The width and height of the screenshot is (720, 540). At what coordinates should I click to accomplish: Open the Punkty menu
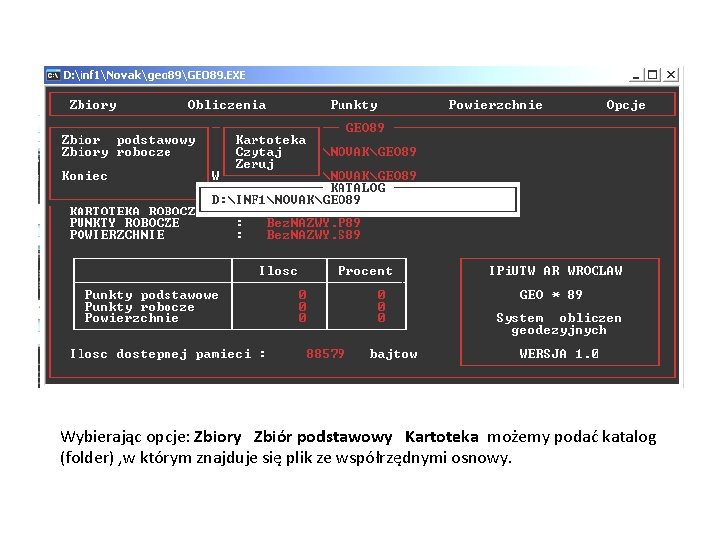(x=354, y=105)
